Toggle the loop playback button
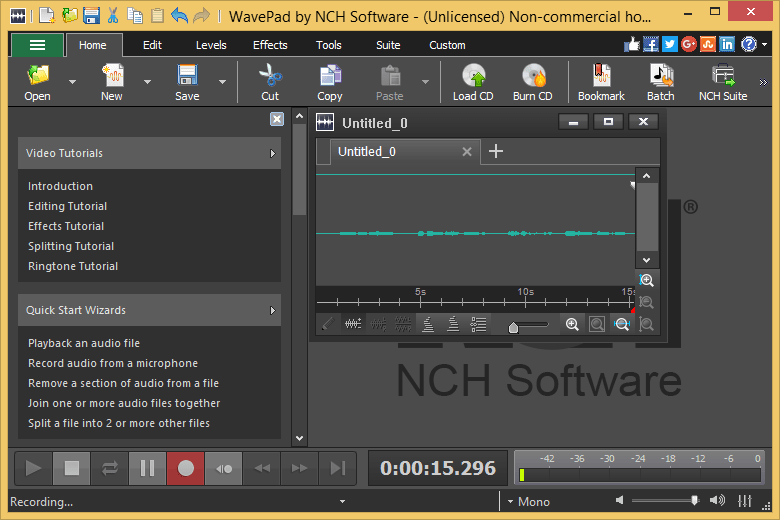780x520 pixels. coord(109,468)
